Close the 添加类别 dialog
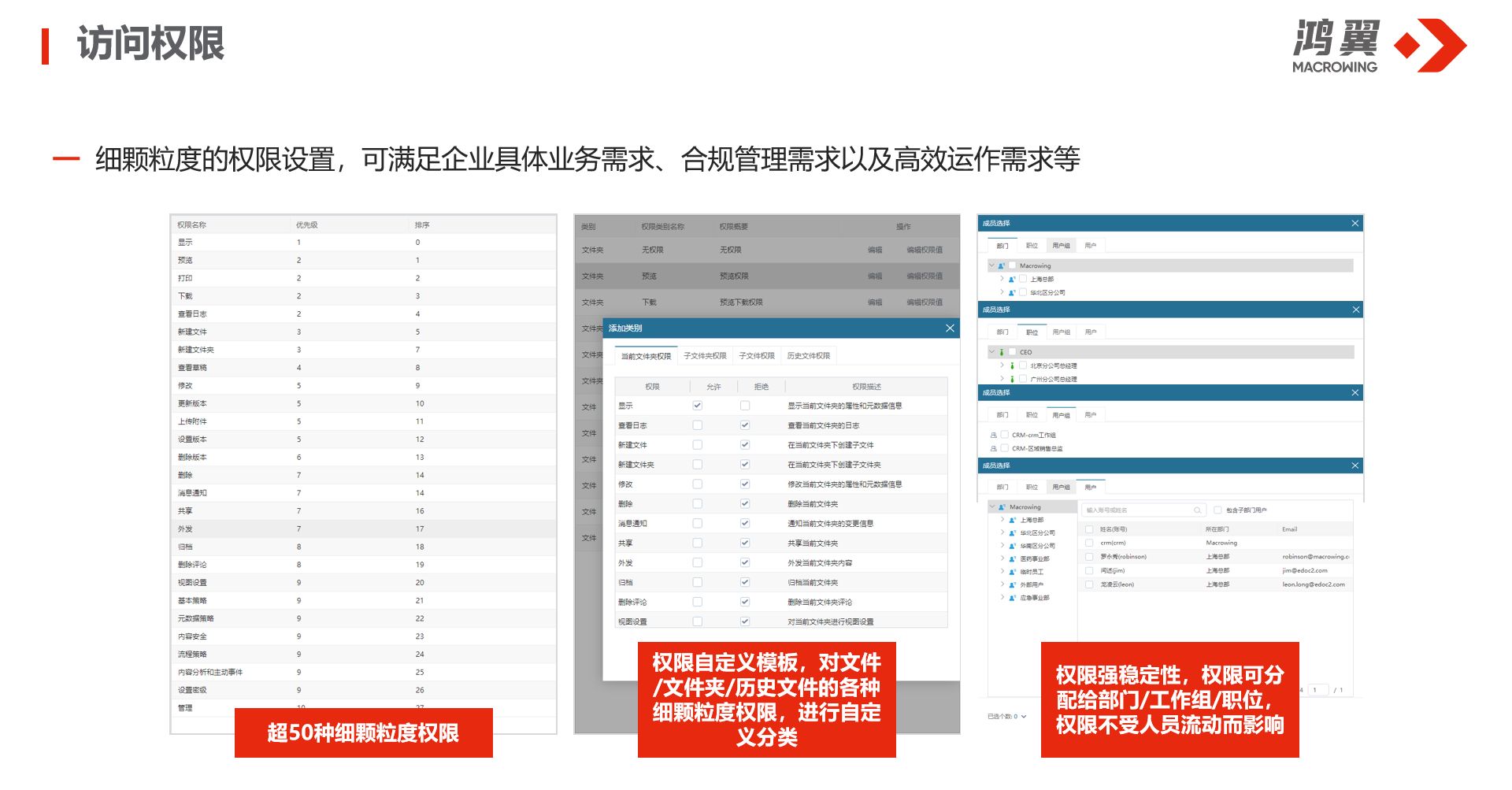The image size is (1512, 790). tap(950, 328)
